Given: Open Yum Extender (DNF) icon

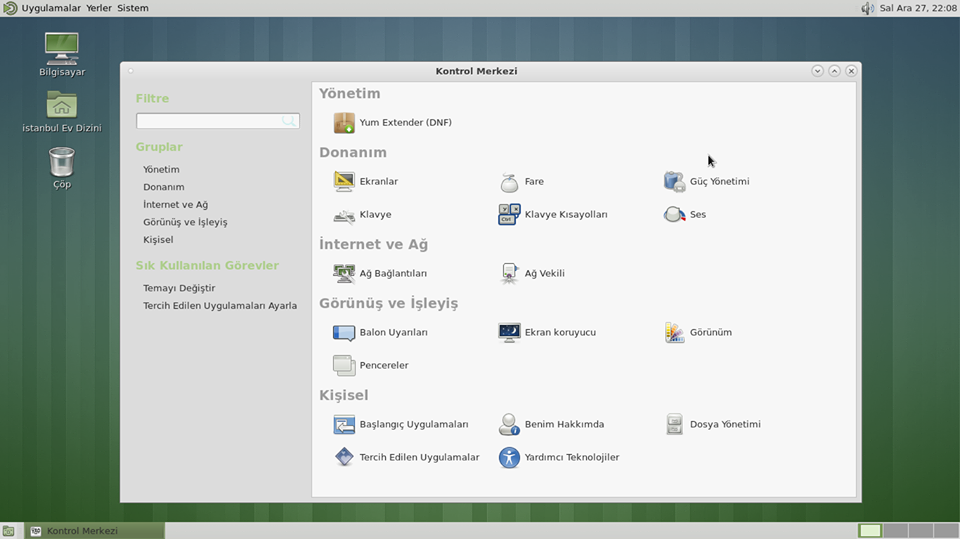Looking at the screenshot, I should (343, 122).
